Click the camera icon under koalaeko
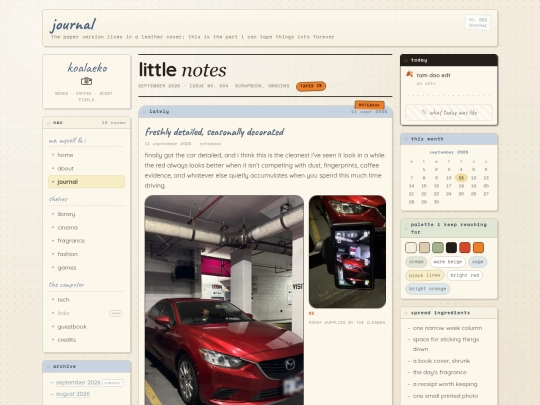 click(x=86, y=81)
